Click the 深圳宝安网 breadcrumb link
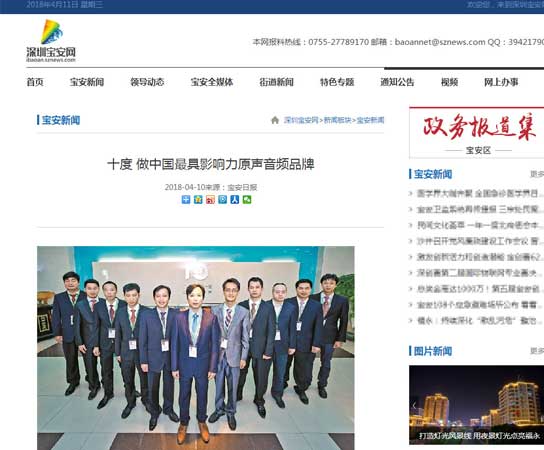The height and width of the screenshot is (450, 544). [x=301, y=120]
